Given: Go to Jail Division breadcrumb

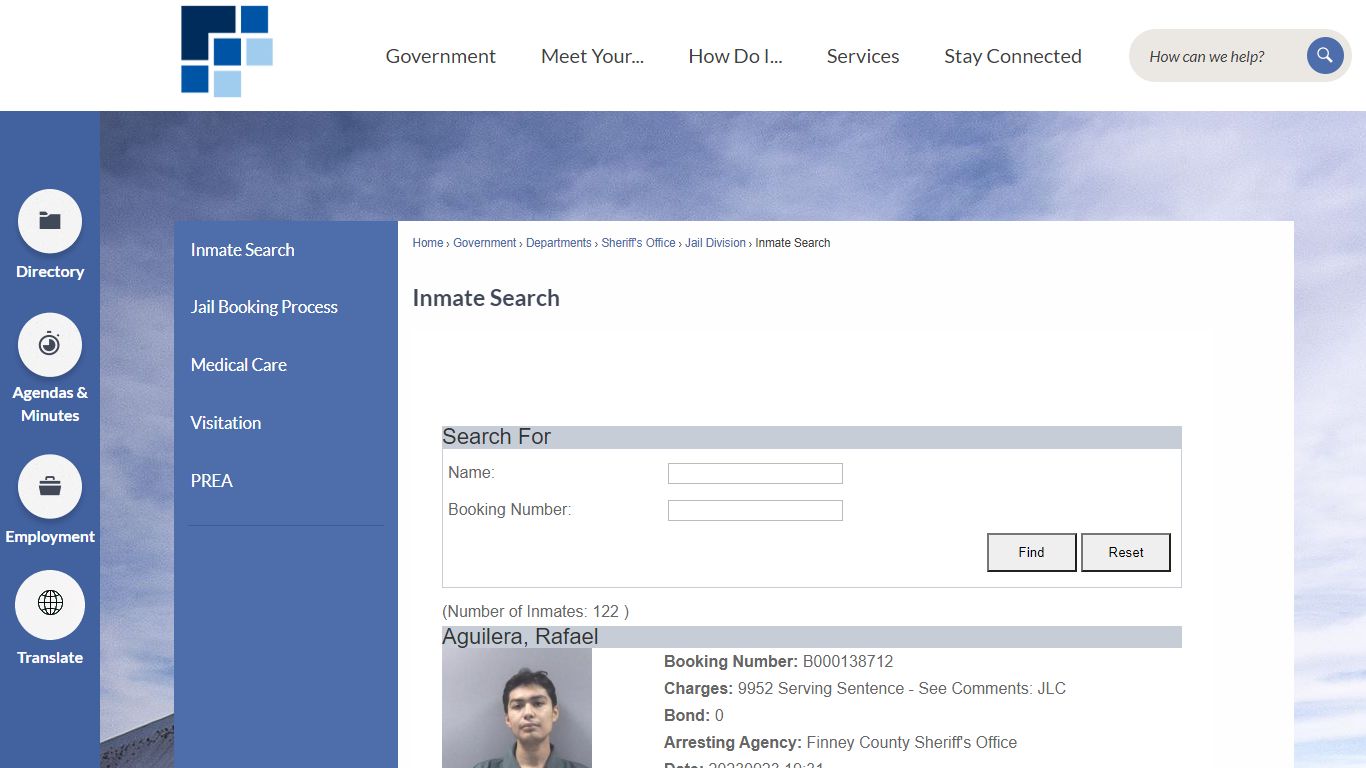Looking at the screenshot, I should pyautogui.click(x=716, y=243).
